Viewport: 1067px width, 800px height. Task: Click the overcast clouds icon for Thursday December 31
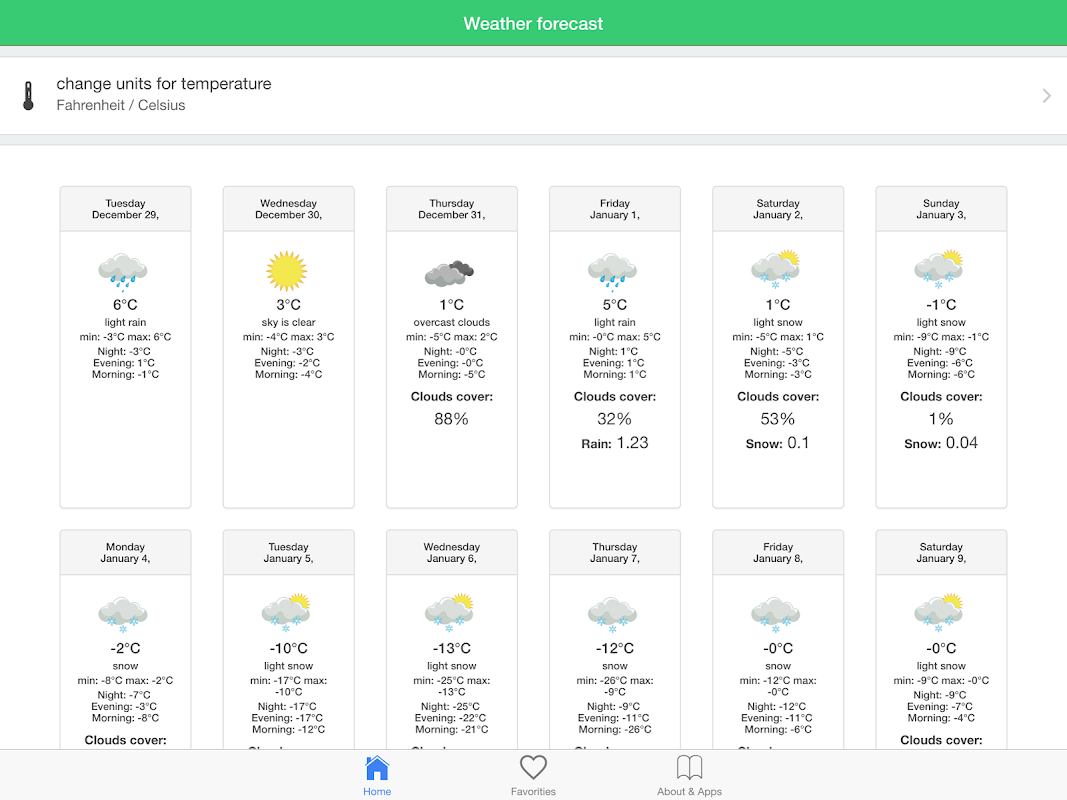pos(449,273)
